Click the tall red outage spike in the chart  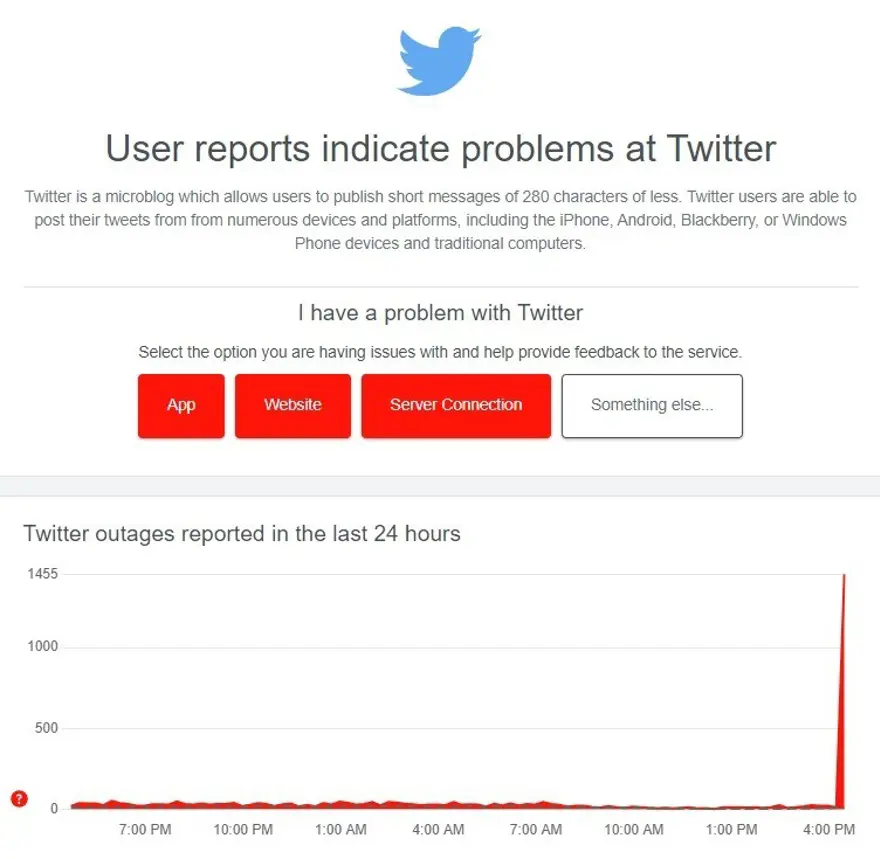843,700
